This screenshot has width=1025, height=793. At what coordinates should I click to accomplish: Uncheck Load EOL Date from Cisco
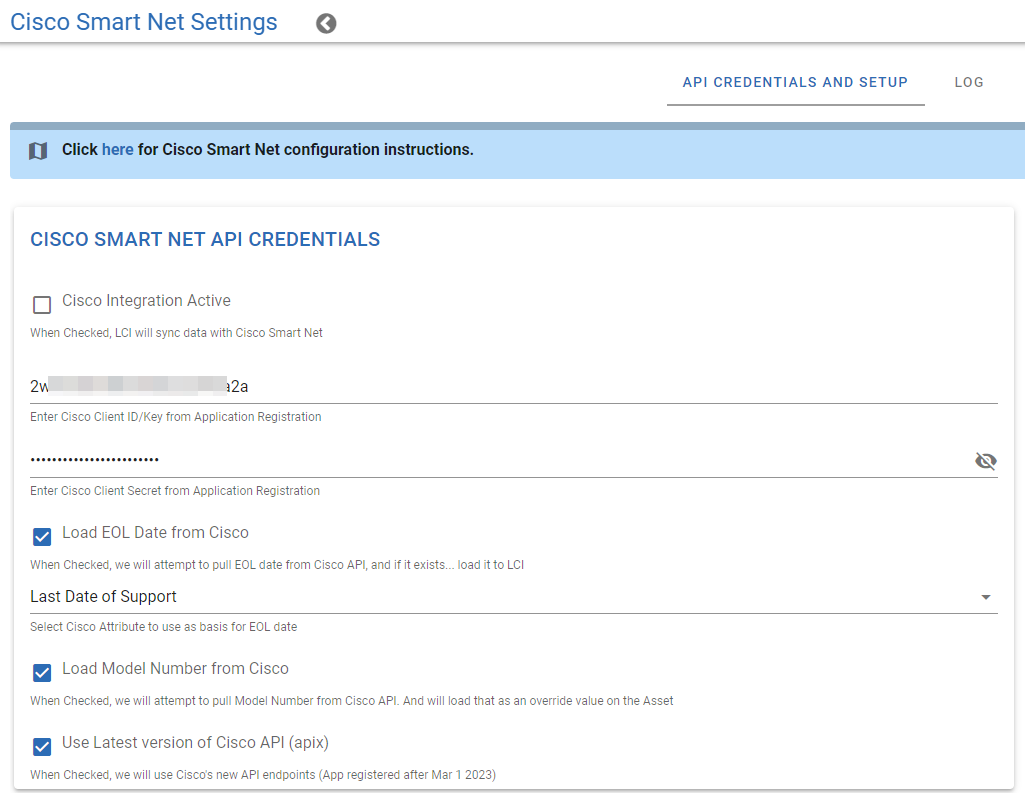(41, 536)
